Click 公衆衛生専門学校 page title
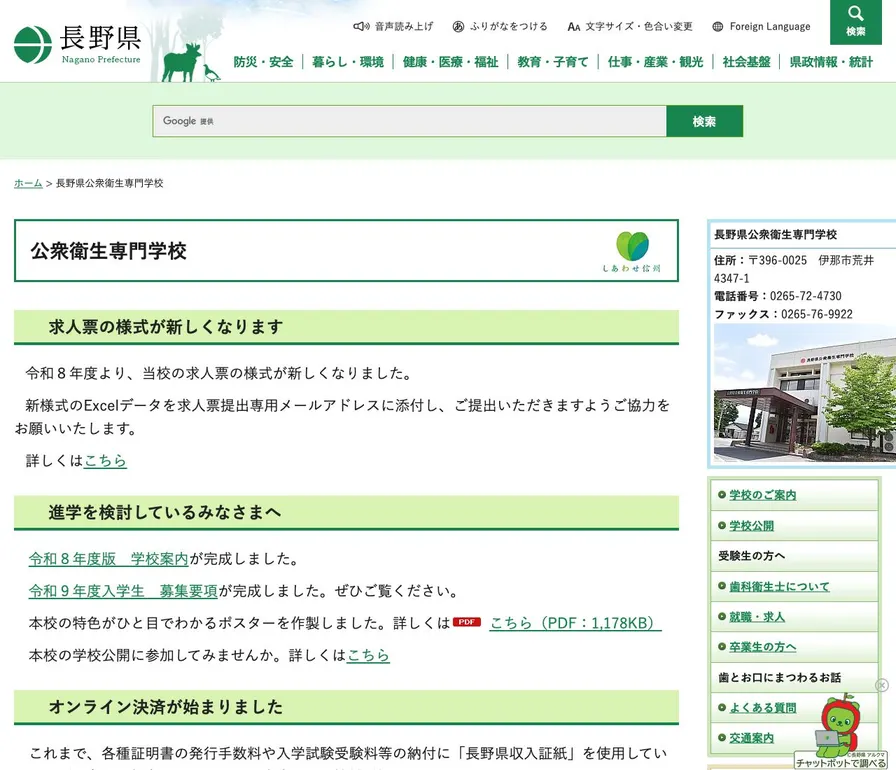 click(109, 251)
